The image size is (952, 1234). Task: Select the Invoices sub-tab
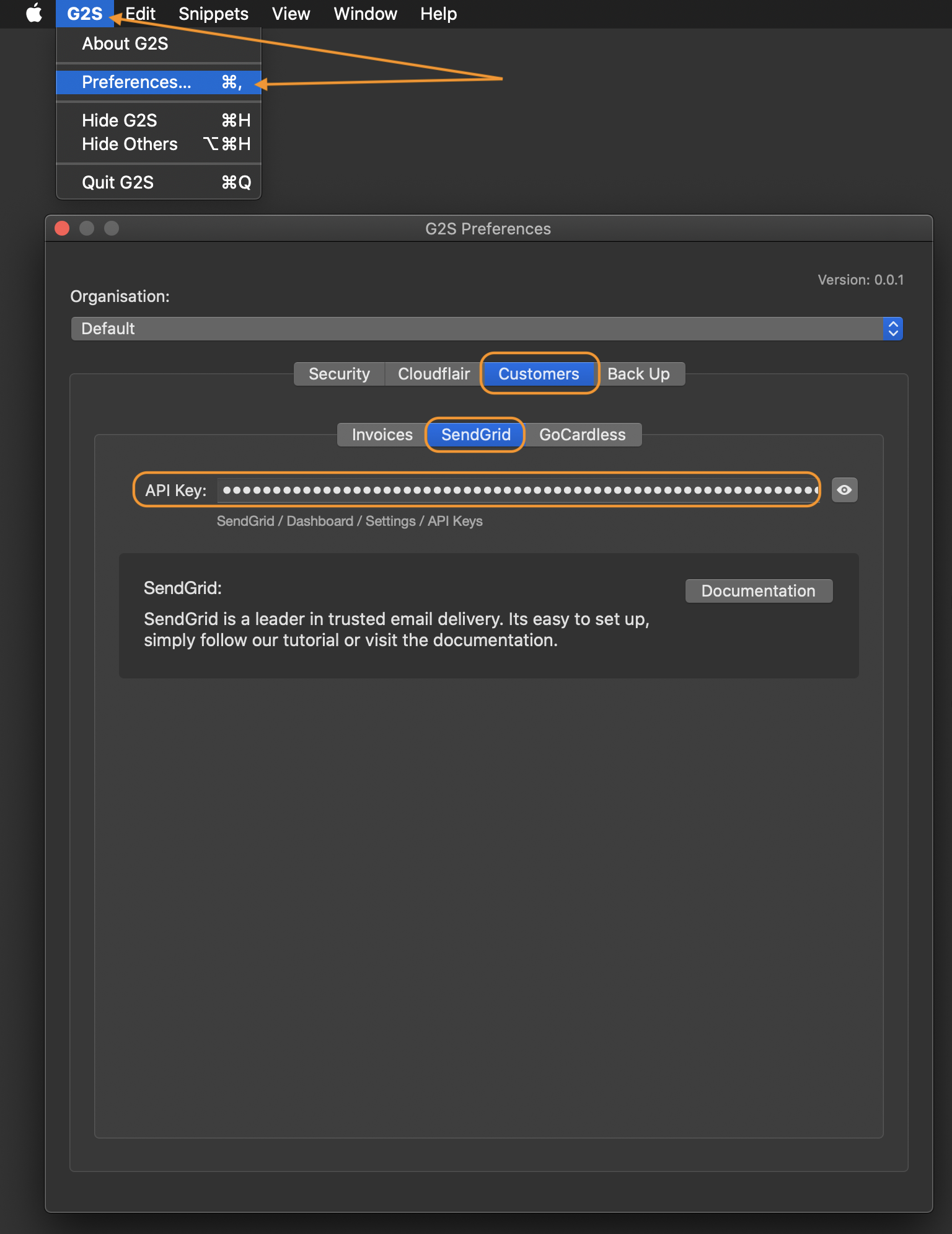pyautogui.click(x=382, y=435)
